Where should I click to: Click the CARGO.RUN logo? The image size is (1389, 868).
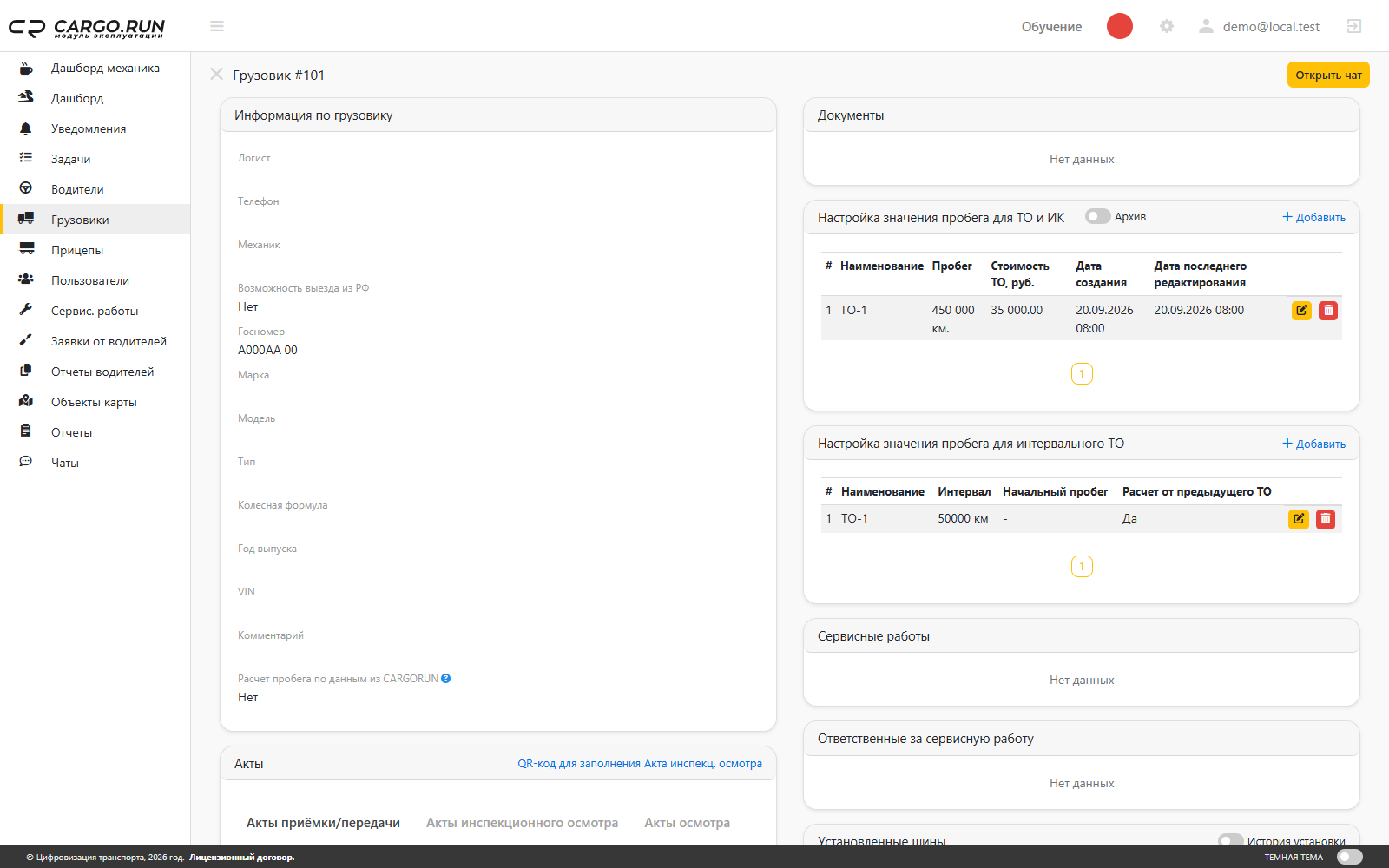[87, 28]
